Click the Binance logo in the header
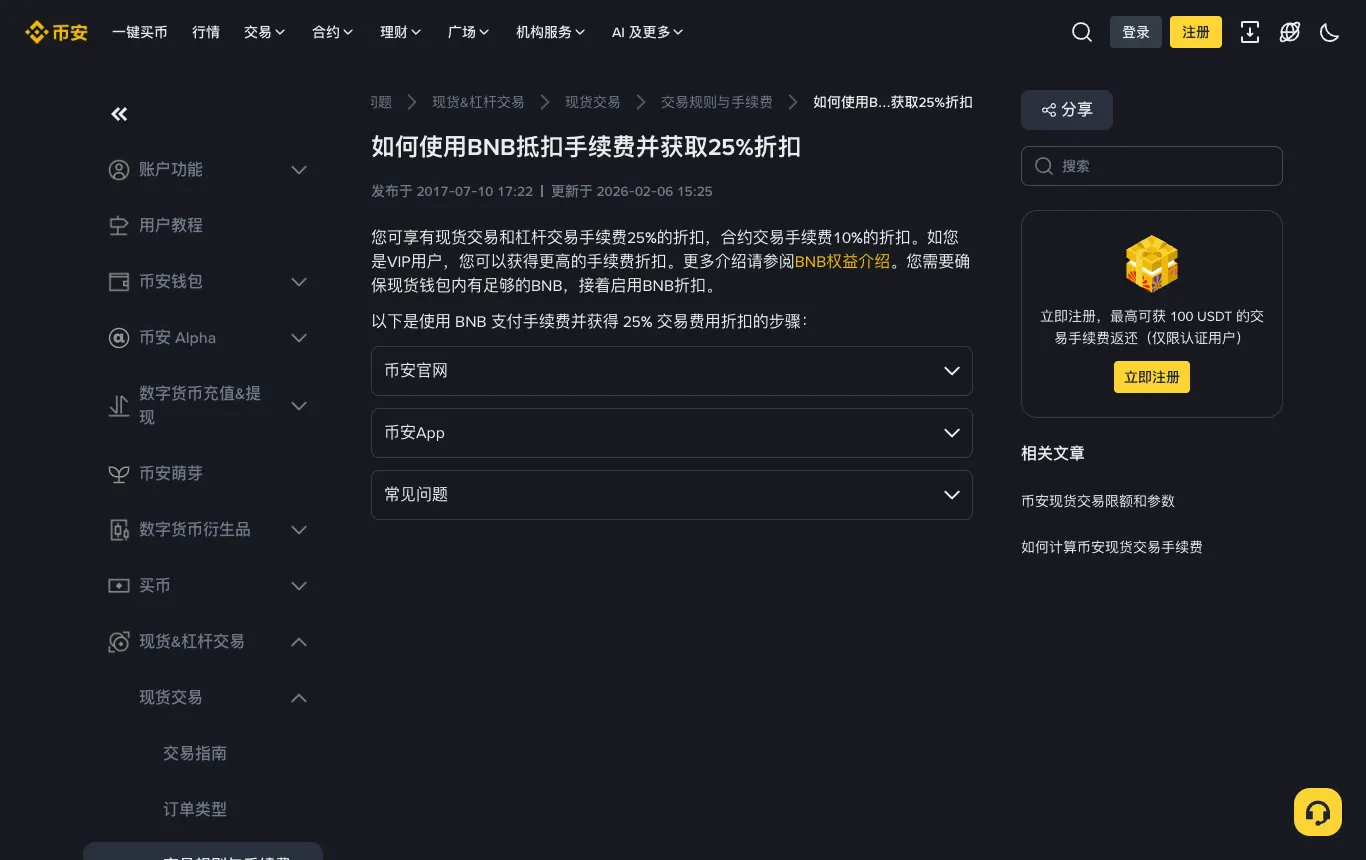Image resolution: width=1366 pixels, height=860 pixels. pos(56,32)
